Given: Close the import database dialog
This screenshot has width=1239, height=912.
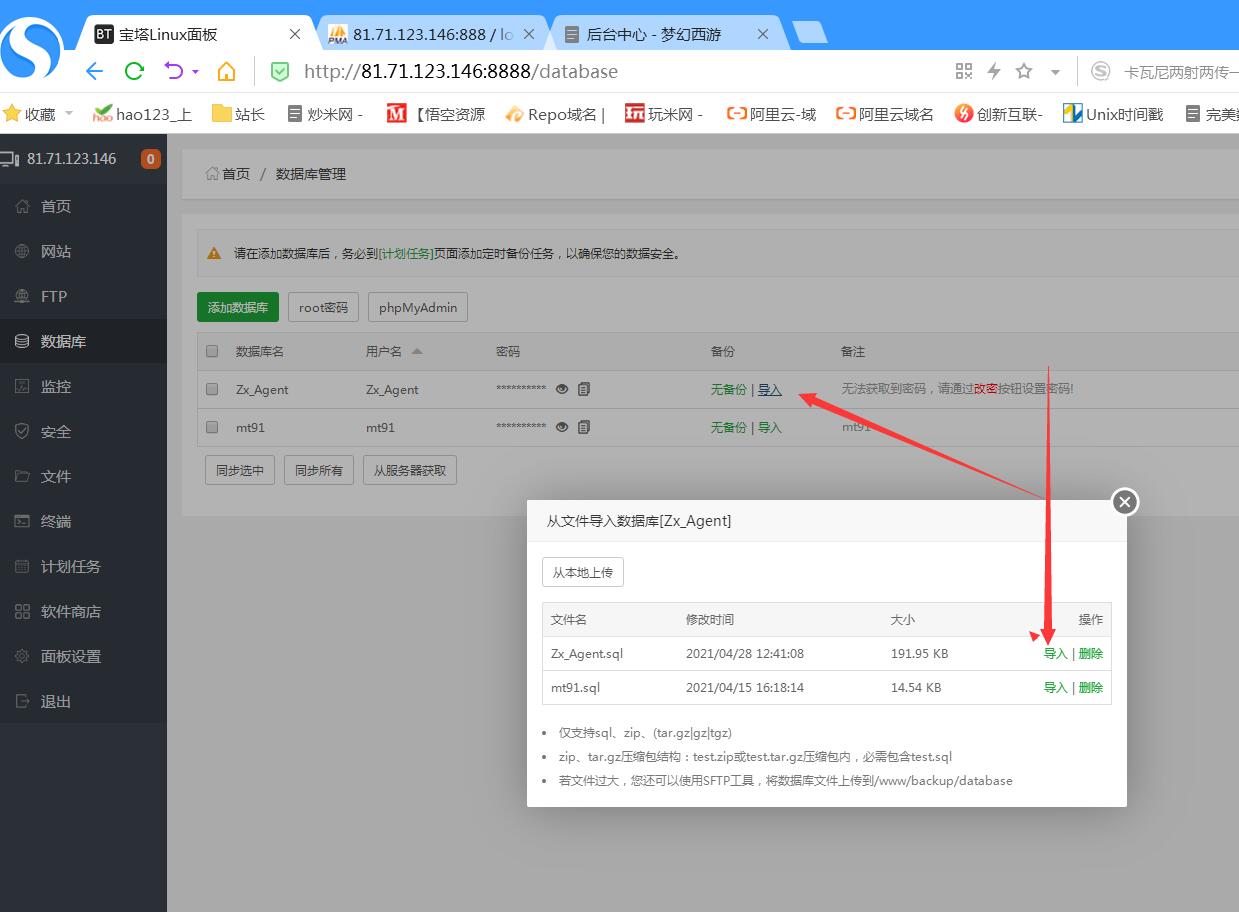Looking at the screenshot, I should (1125, 502).
